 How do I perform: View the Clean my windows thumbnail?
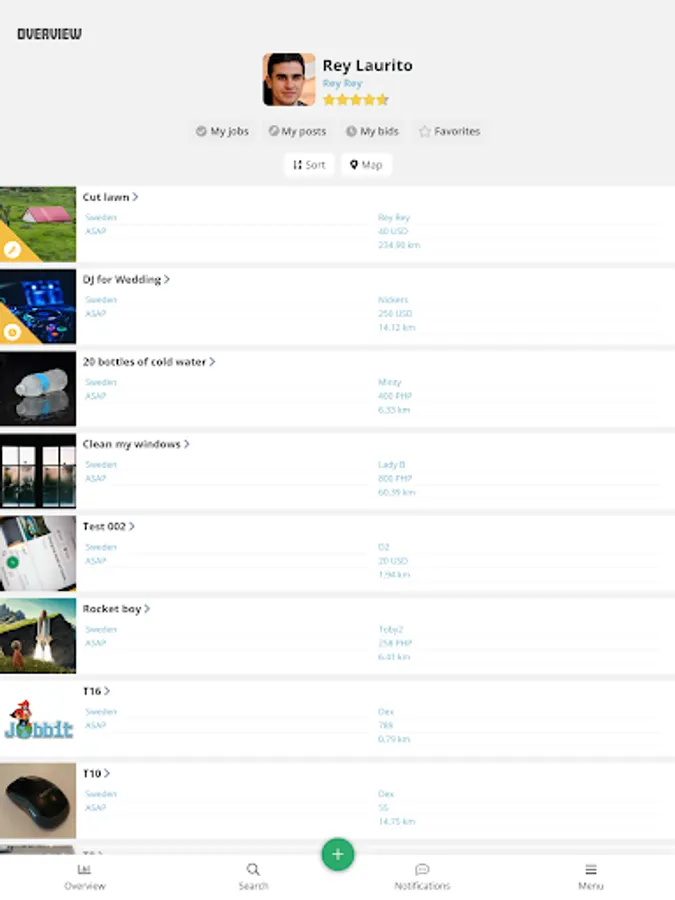(x=38, y=471)
